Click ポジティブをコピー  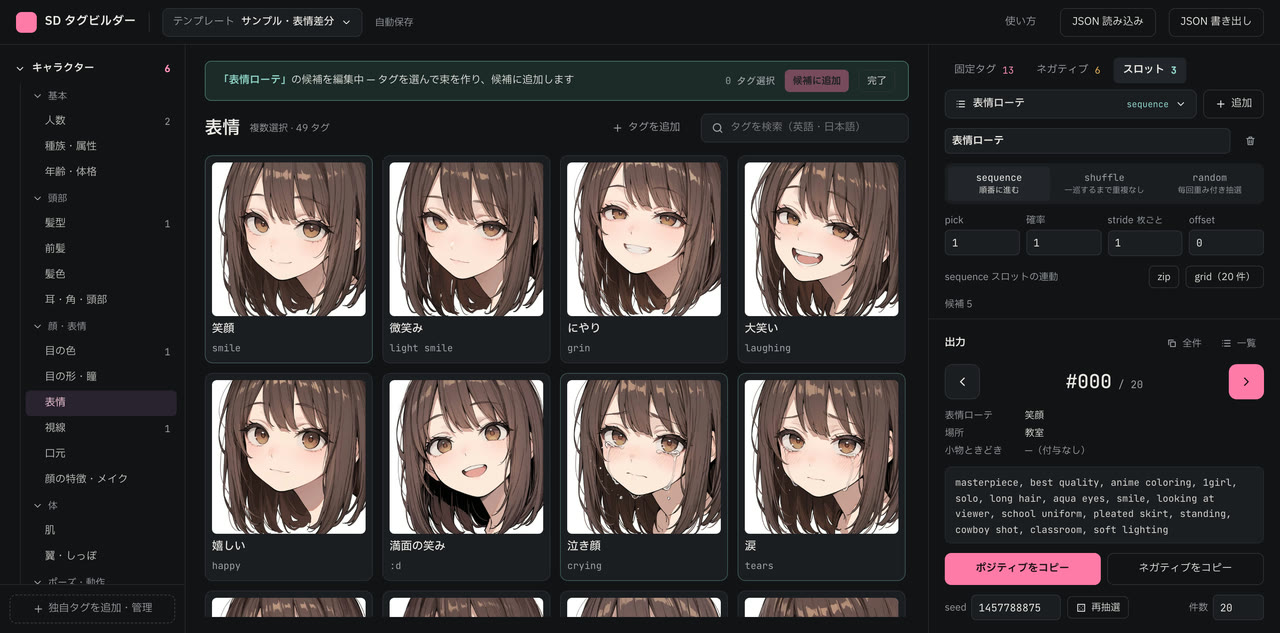1023,568
